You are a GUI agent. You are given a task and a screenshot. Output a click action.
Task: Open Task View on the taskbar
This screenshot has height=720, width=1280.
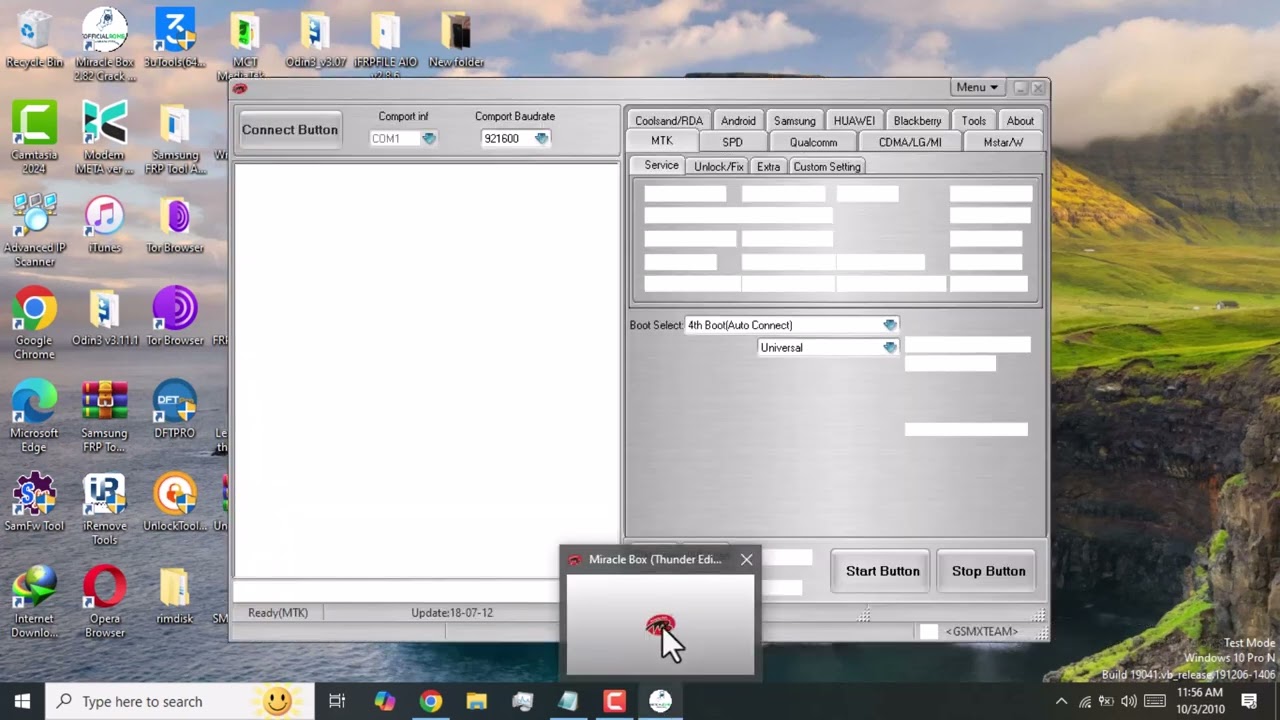[337, 701]
